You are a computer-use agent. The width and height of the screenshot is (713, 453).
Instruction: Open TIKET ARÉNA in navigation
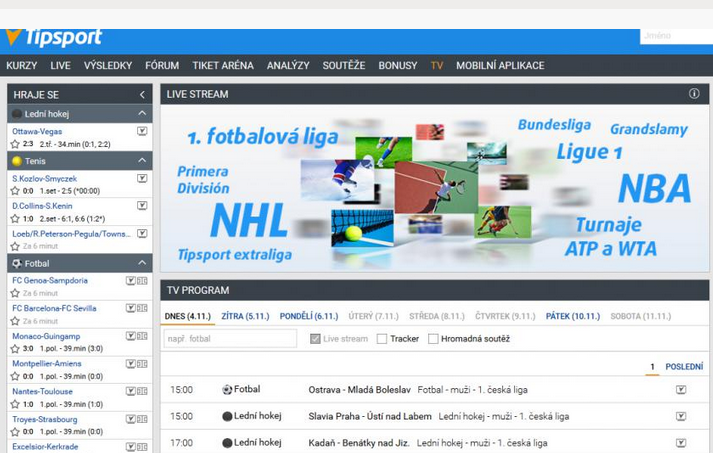[x=223, y=65]
